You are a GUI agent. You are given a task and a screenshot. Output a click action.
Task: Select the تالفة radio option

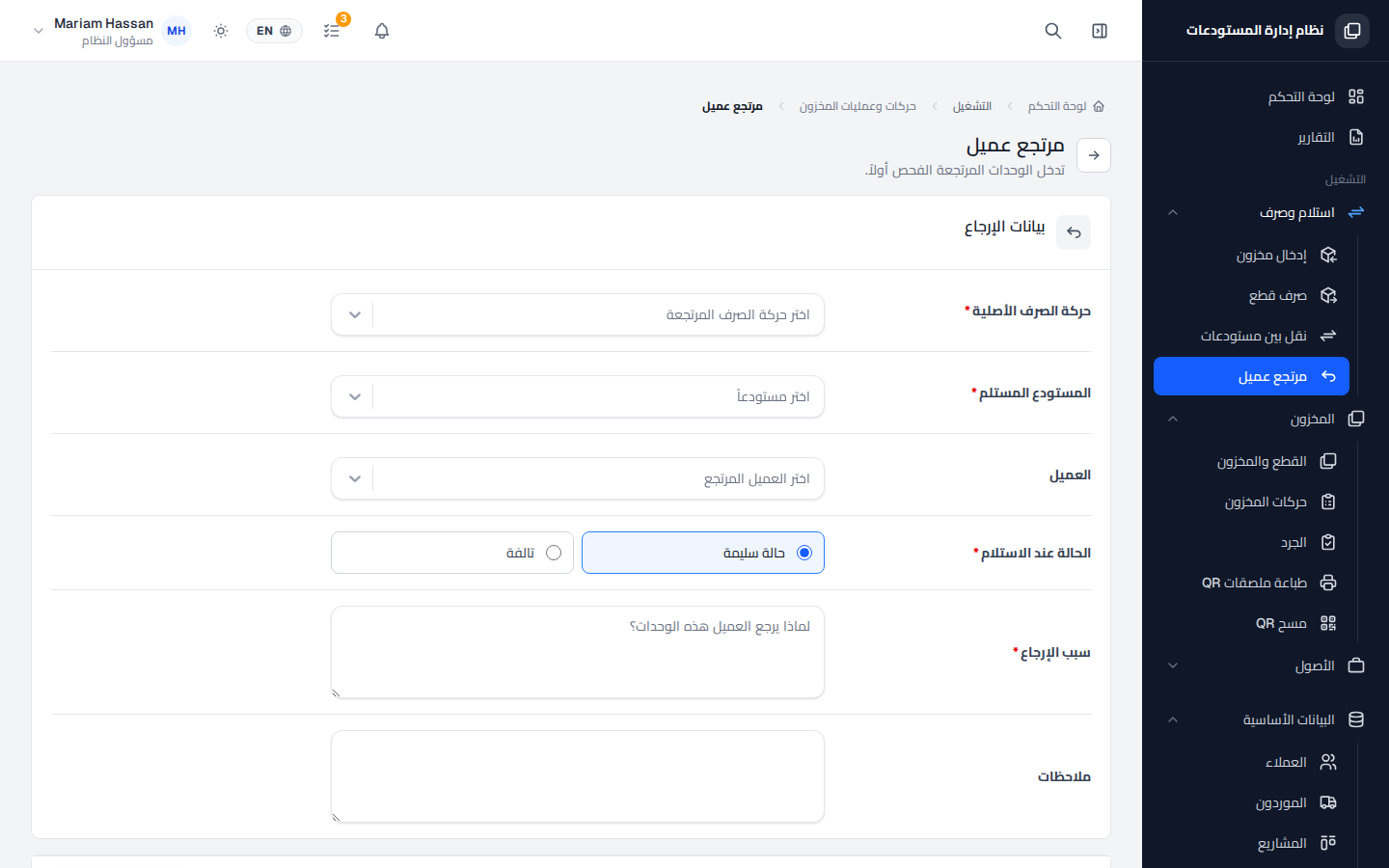click(x=452, y=553)
